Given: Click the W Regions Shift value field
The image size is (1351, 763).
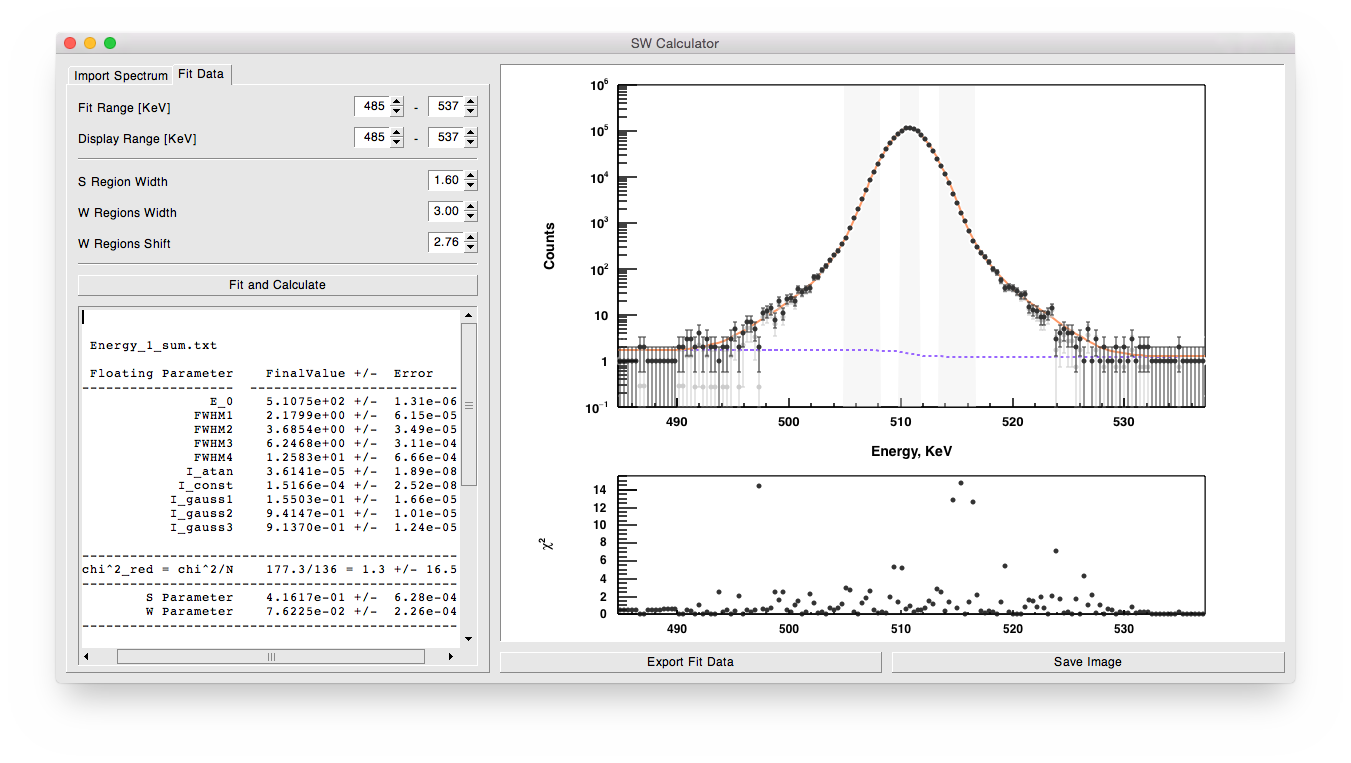Looking at the screenshot, I should pos(445,243).
